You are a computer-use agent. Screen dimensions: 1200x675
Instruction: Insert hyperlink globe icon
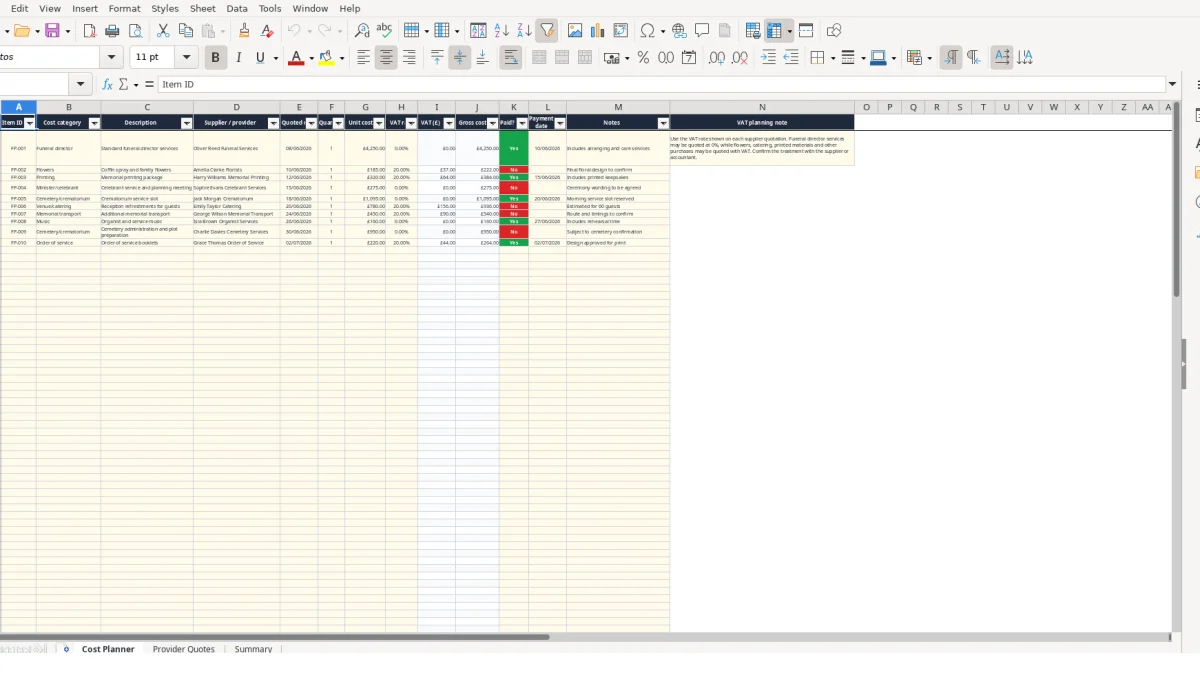(679, 31)
